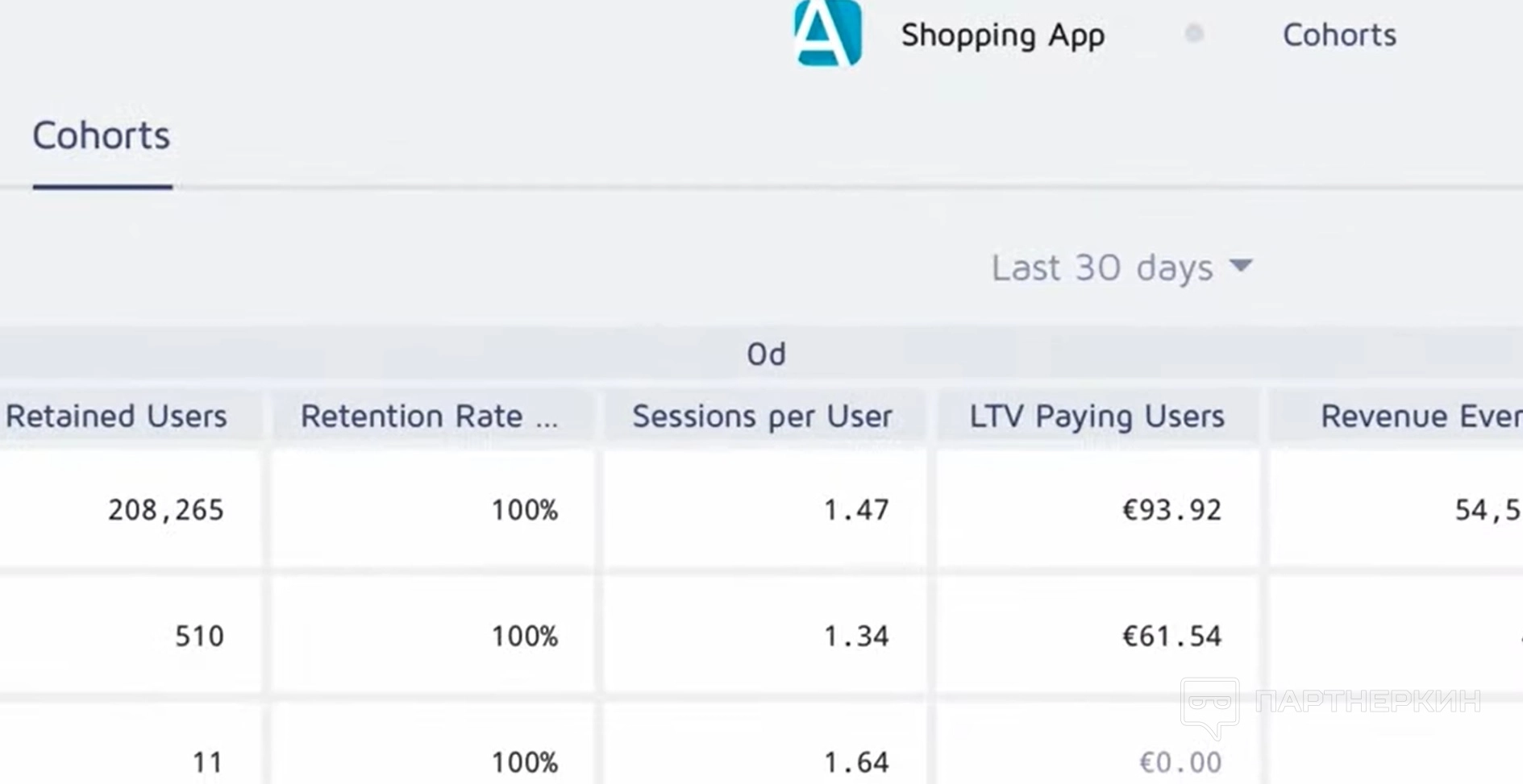Select the 1.47 sessions per user cell
The width and height of the screenshot is (1523, 784).
(855, 509)
